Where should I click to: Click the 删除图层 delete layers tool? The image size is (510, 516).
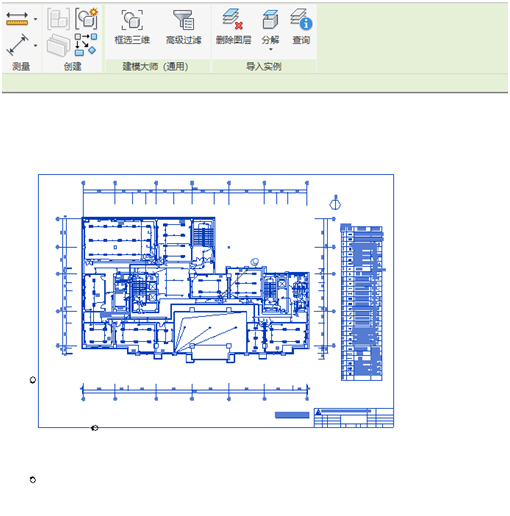pos(233,27)
